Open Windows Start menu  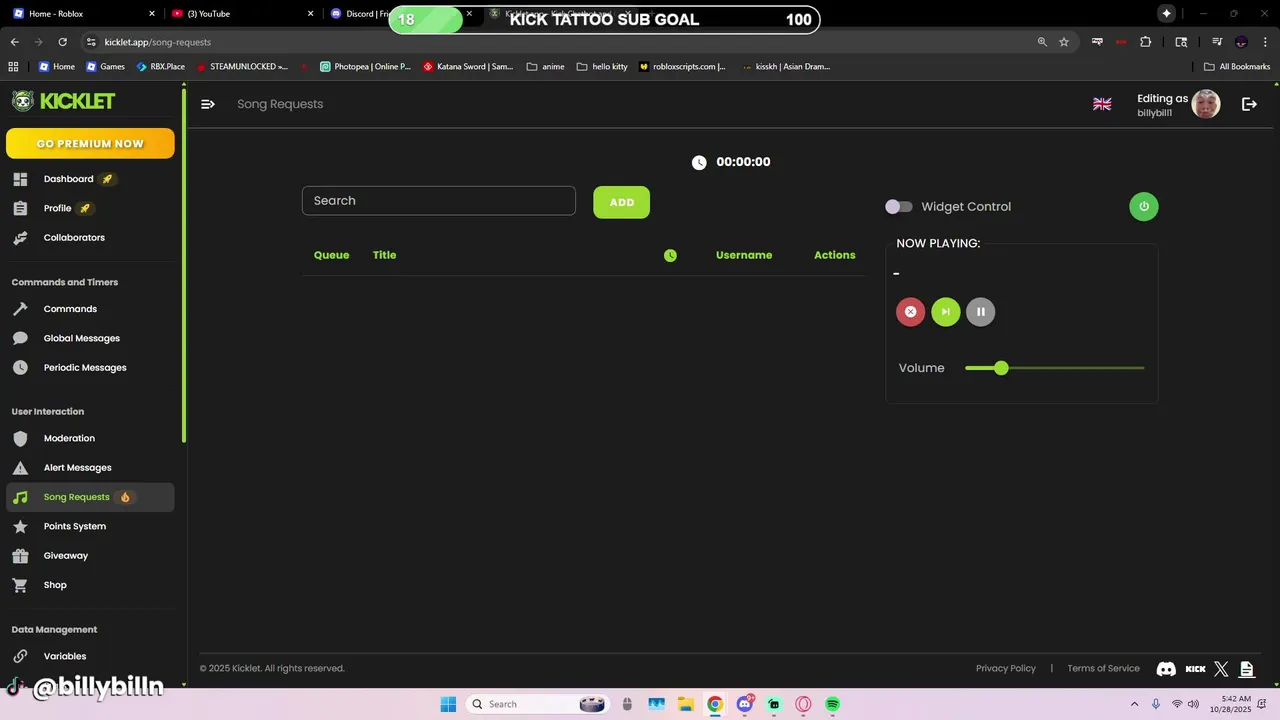(x=448, y=704)
